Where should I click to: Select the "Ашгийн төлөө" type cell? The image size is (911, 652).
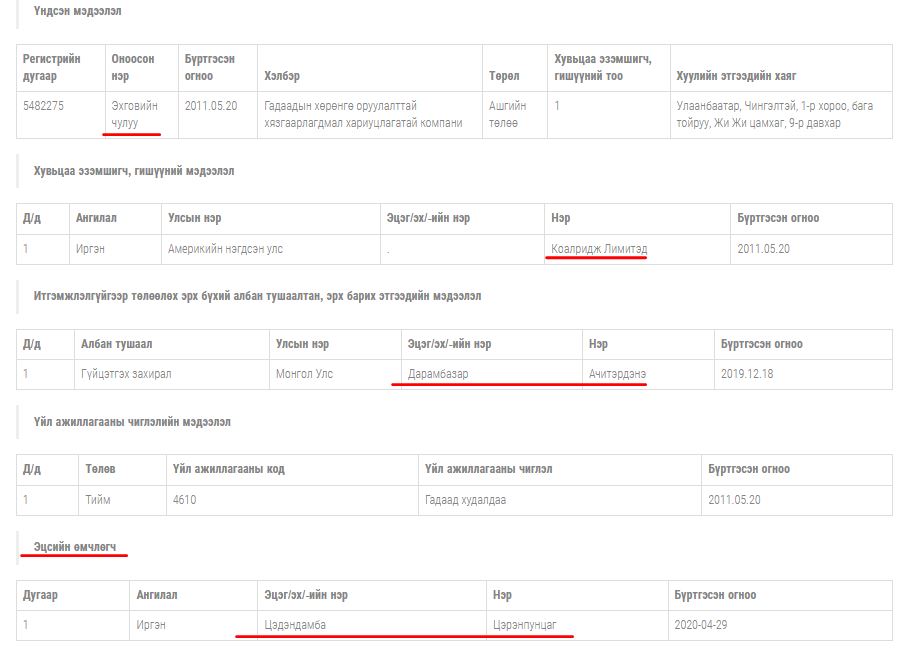pos(507,114)
